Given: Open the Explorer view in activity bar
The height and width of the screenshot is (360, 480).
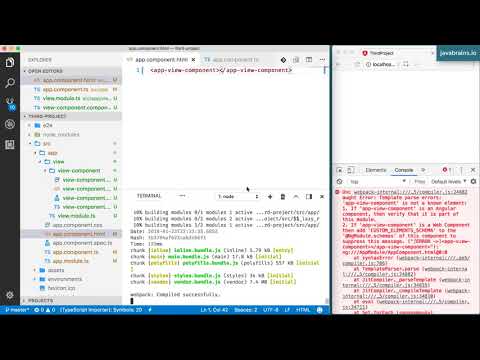Looking at the screenshot, I should click(10, 62).
